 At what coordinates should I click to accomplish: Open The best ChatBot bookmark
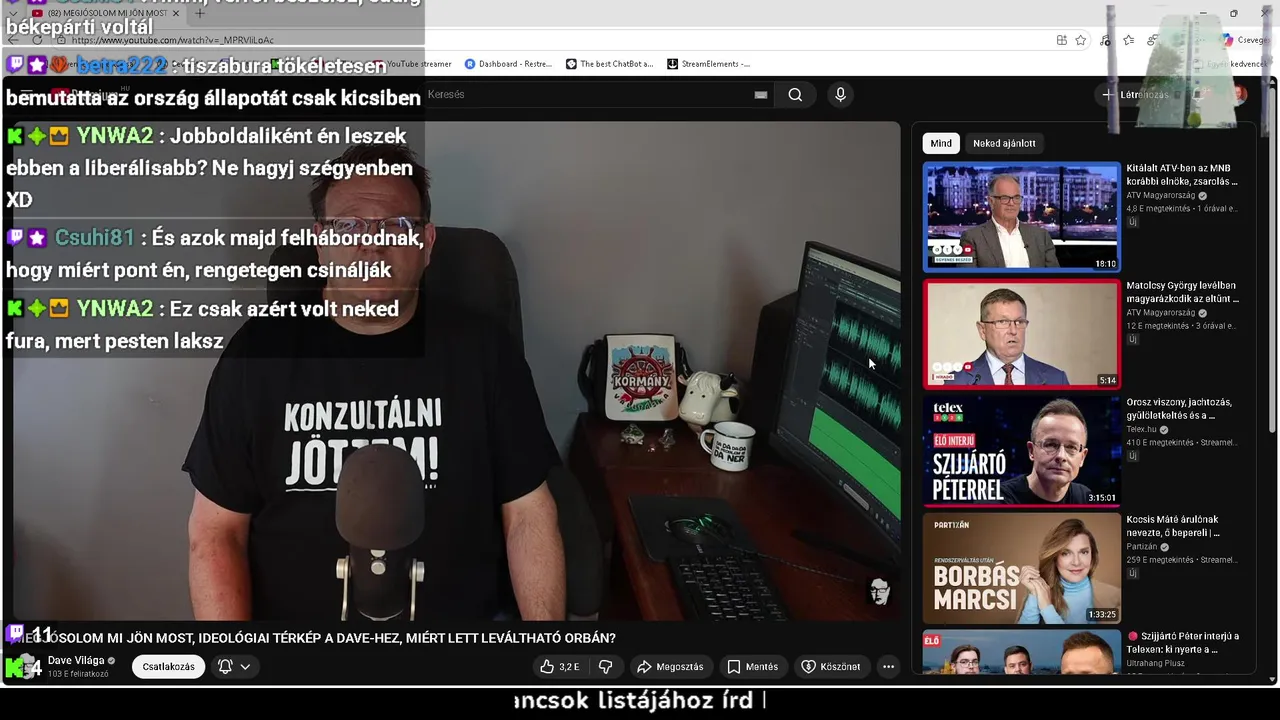coord(609,64)
